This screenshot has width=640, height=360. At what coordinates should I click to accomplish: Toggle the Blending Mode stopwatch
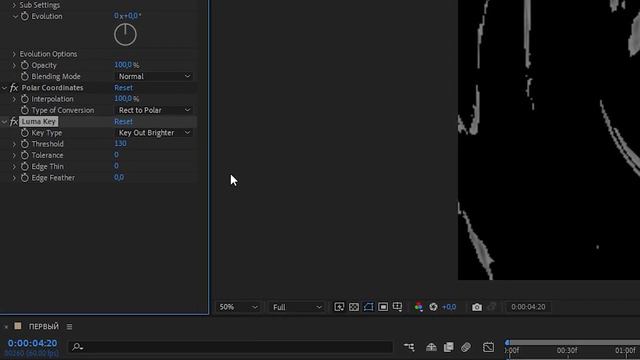pyautogui.click(x=24, y=76)
